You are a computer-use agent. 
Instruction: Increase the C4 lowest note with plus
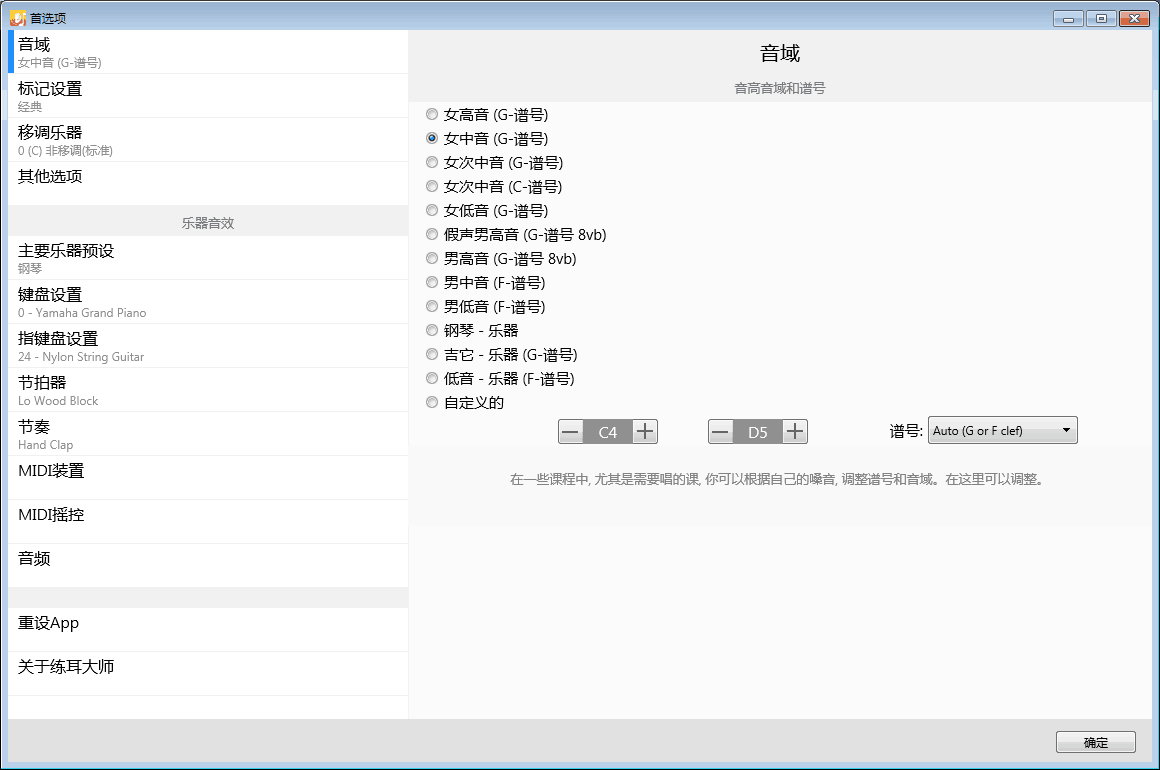pos(645,432)
